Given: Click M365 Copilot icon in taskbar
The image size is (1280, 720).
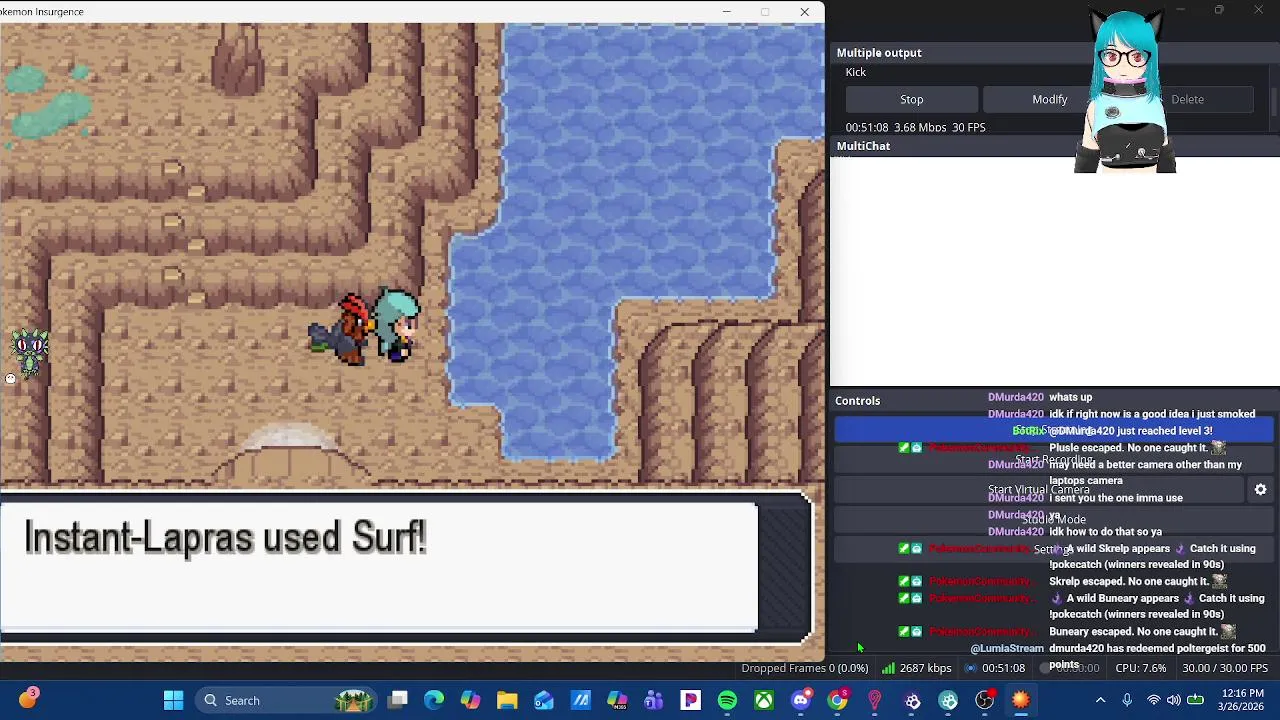Looking at the screenshot, I should [x=617, y=700].
